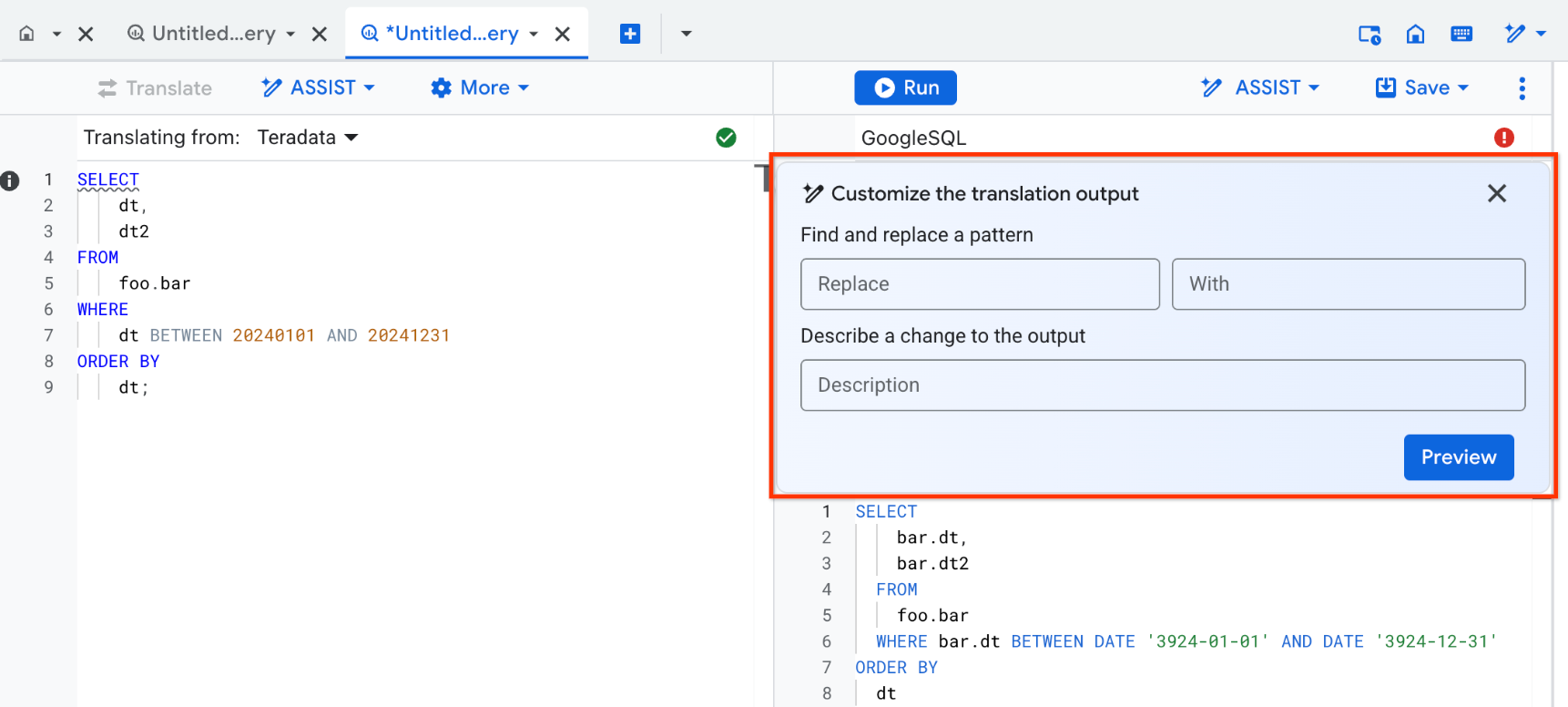The image size is (1568, 707).
Task: Click the Preview button
Action: [1458, 457]
